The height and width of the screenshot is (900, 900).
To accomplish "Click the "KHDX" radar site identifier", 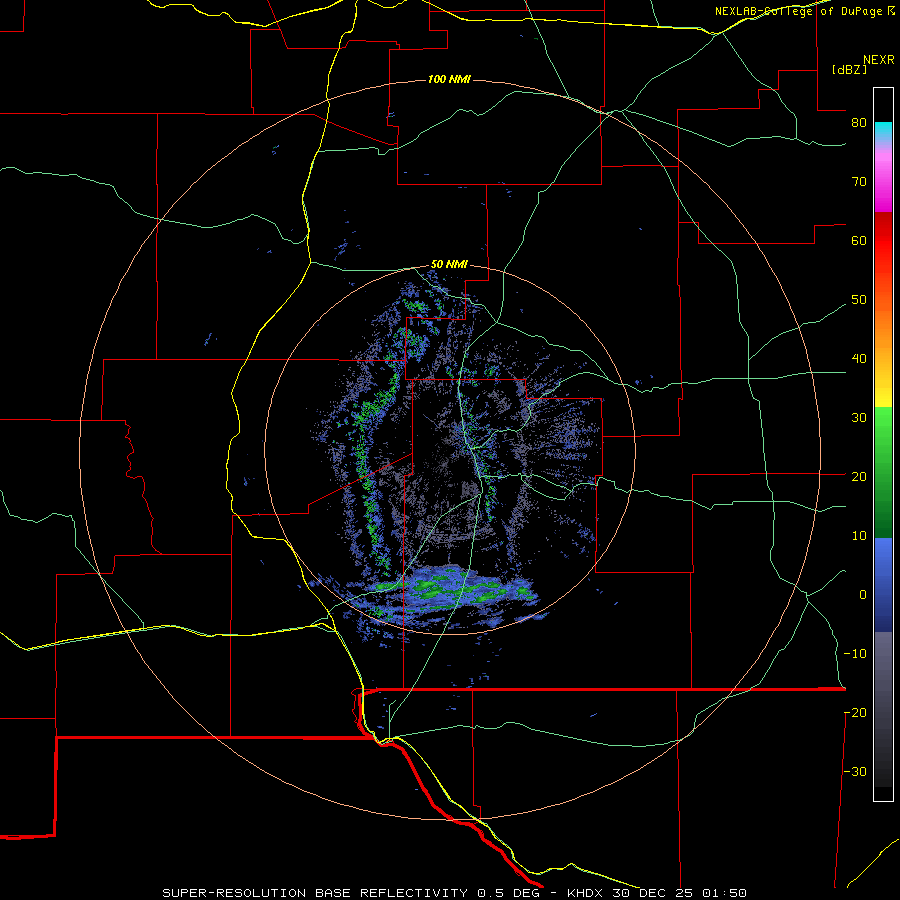I will [x=585, y=893].
